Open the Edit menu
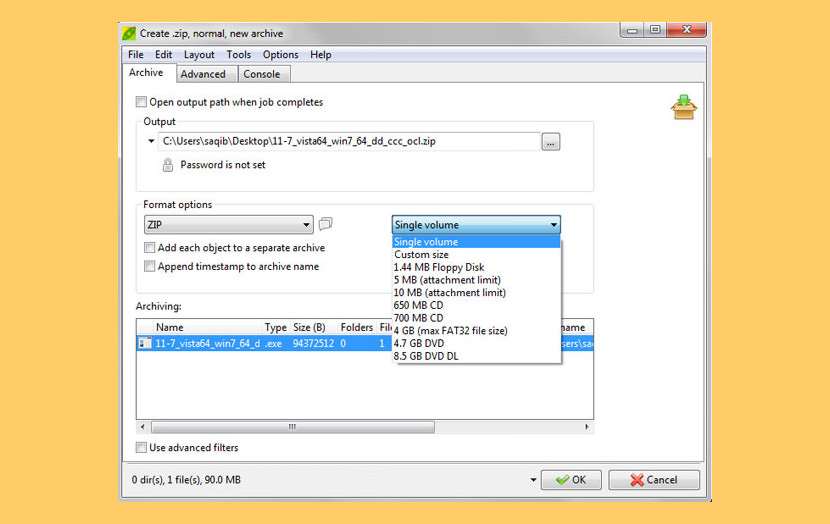 [x=164, y=55]
